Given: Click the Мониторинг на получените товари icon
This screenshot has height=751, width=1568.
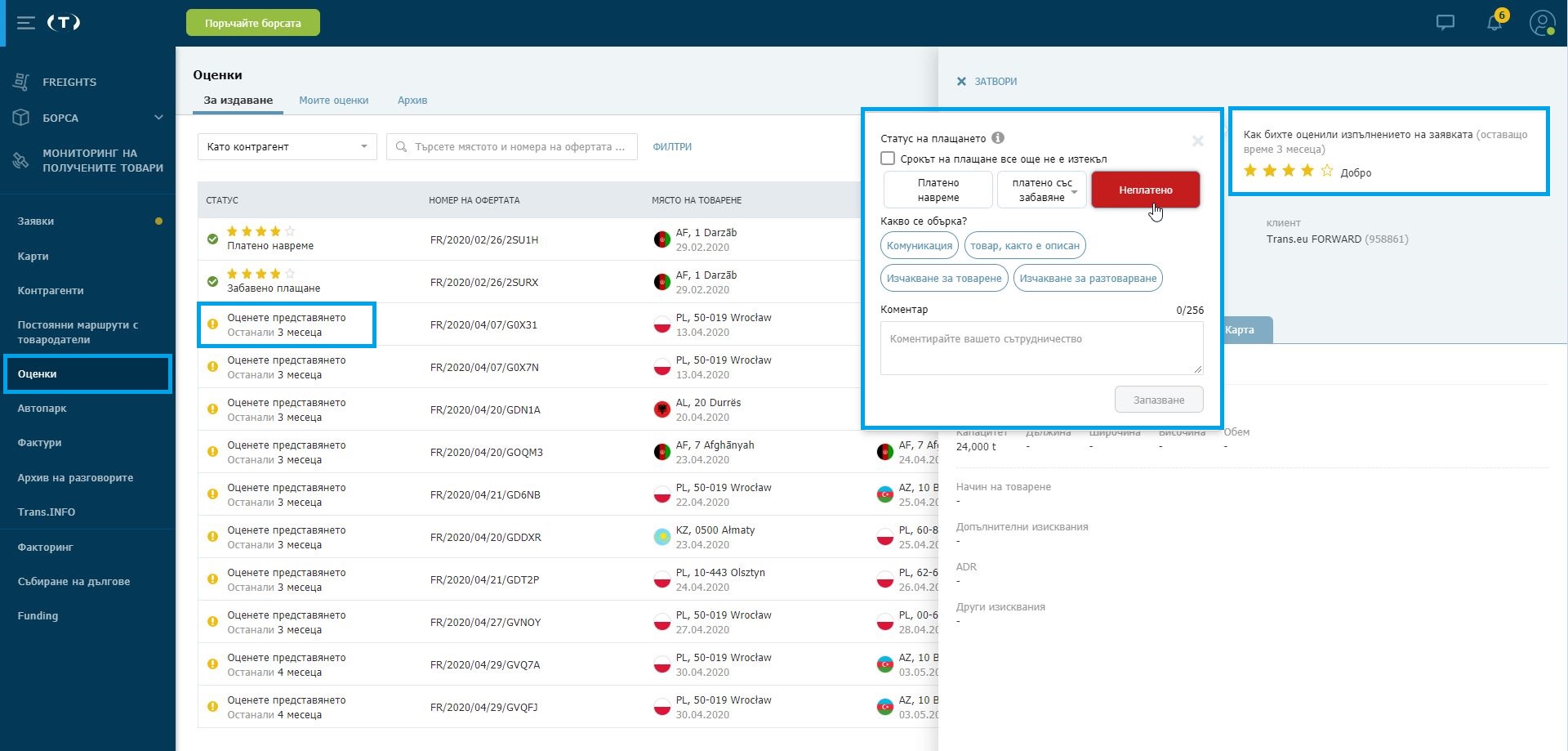Looking at the screenshot, I should click(21, 160).
